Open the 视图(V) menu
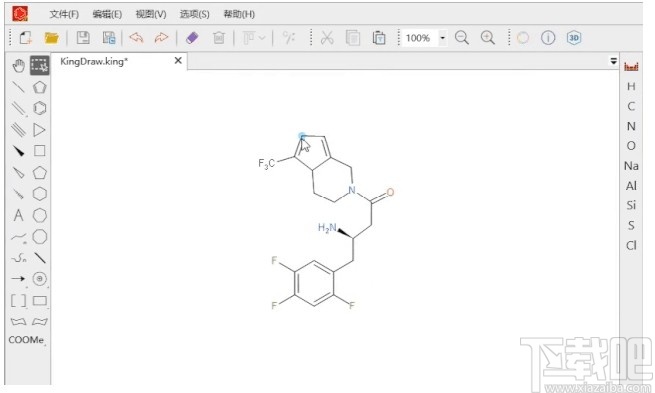655x393 pixels. pyautogui.click(x=151, y=14)
